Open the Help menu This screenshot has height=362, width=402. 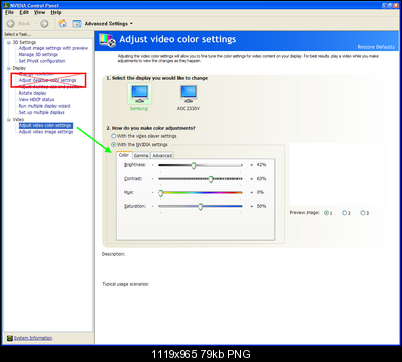[x=56, y=12]
